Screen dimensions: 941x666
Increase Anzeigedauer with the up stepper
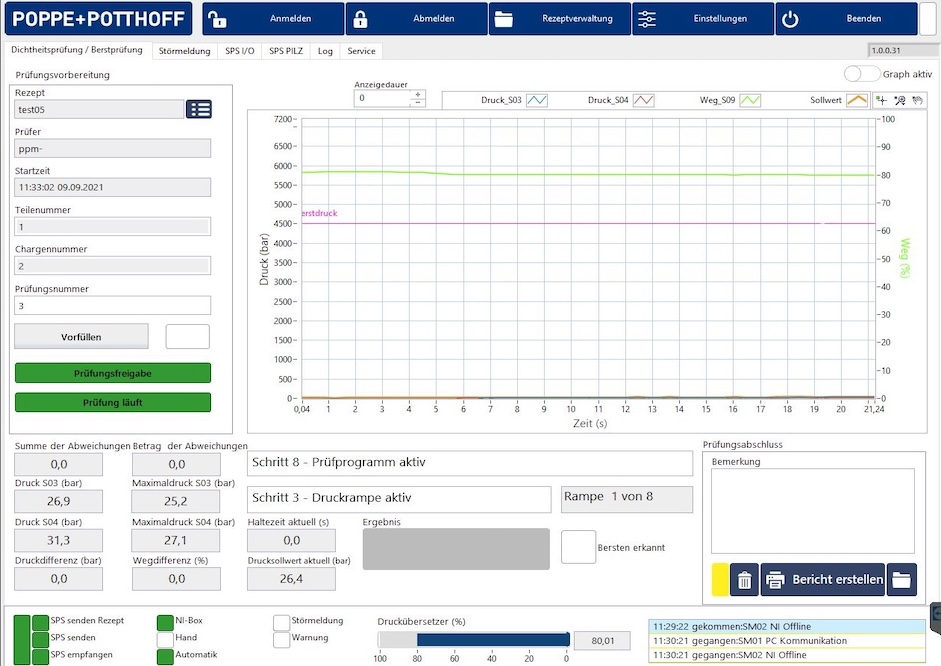tap(418, 95)
